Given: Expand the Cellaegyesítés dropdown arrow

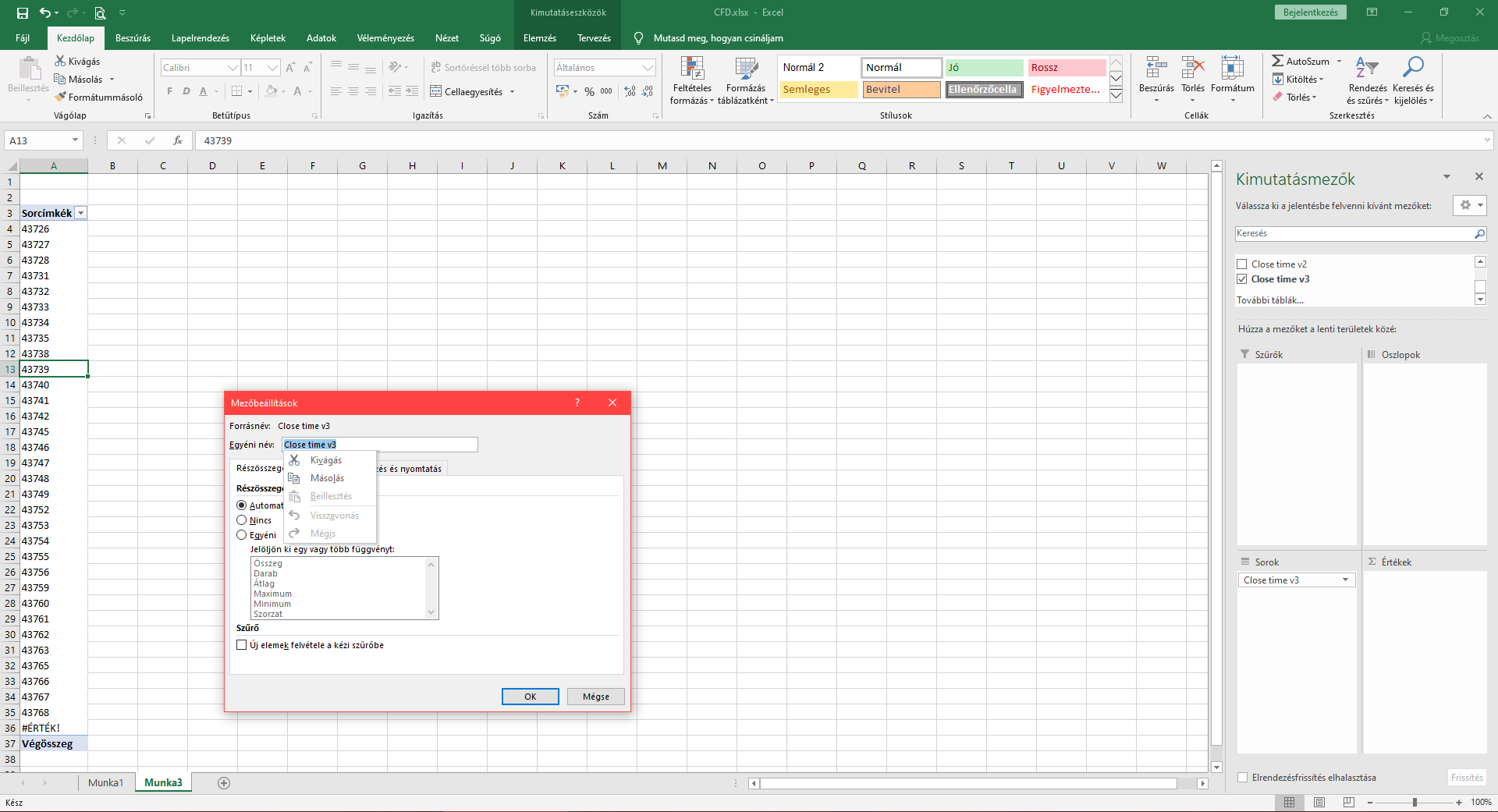Looking at the screenshot, I should (x=513, y=92).
